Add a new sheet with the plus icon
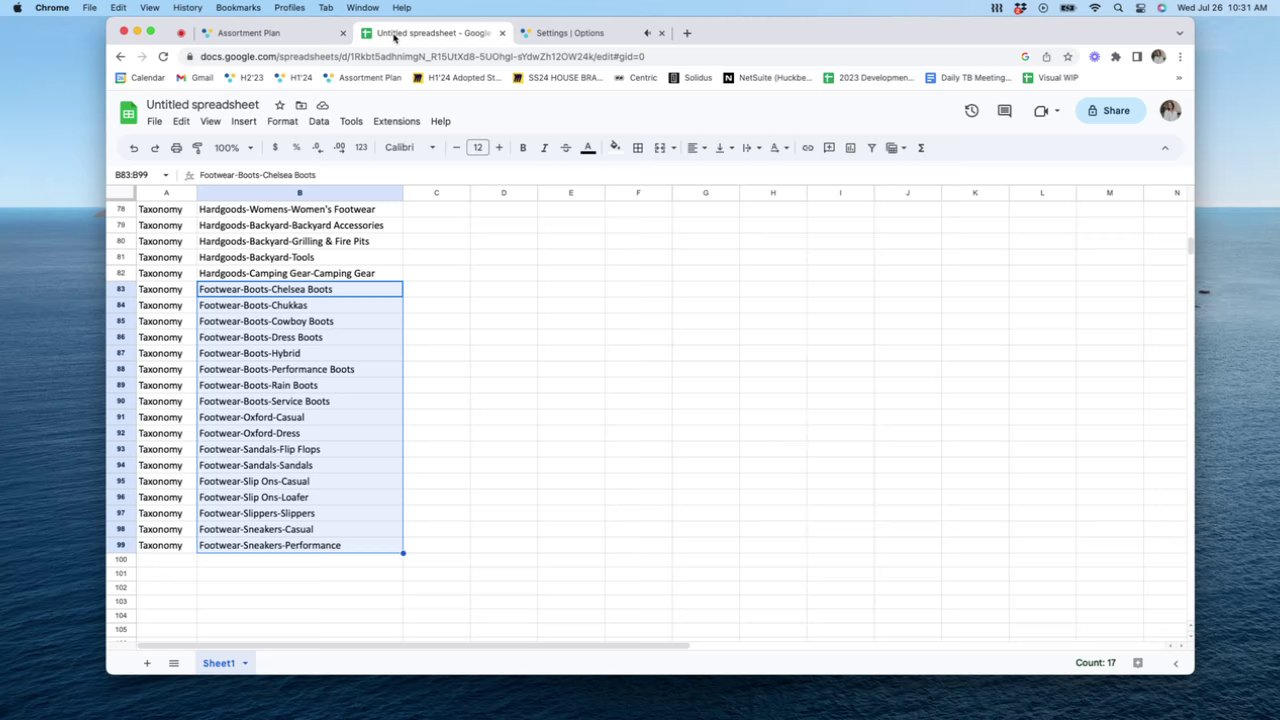This screenshot has height=720, width=1280. pyautogui.click(x=147, y=663)
